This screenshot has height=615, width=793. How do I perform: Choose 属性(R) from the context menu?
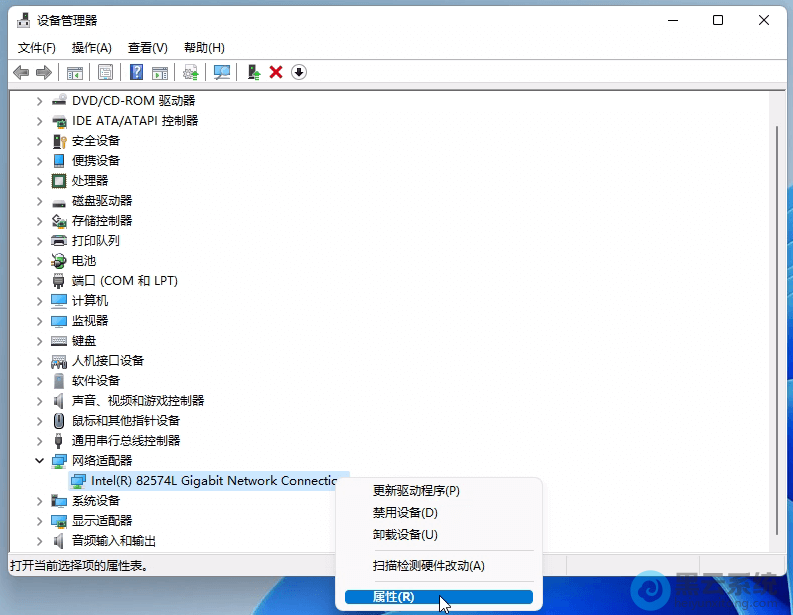coord(393,597)
